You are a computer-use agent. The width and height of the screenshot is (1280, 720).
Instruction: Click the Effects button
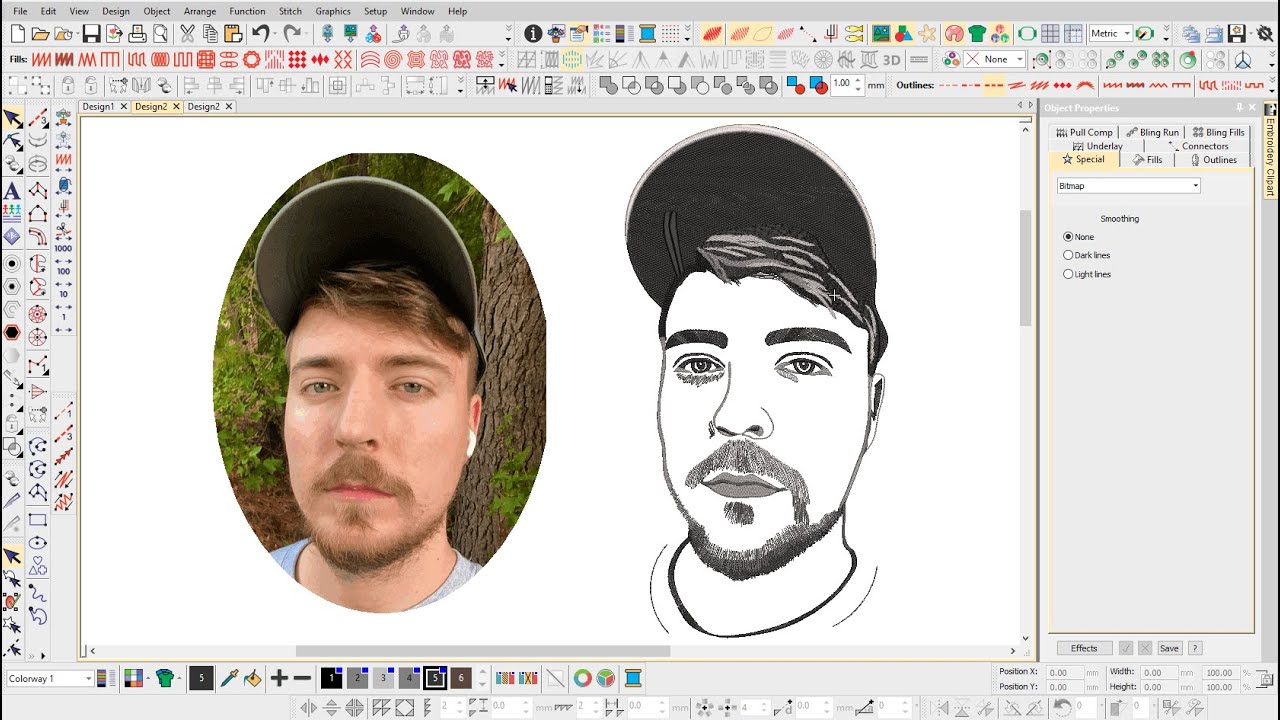[x=1084, y=648]
